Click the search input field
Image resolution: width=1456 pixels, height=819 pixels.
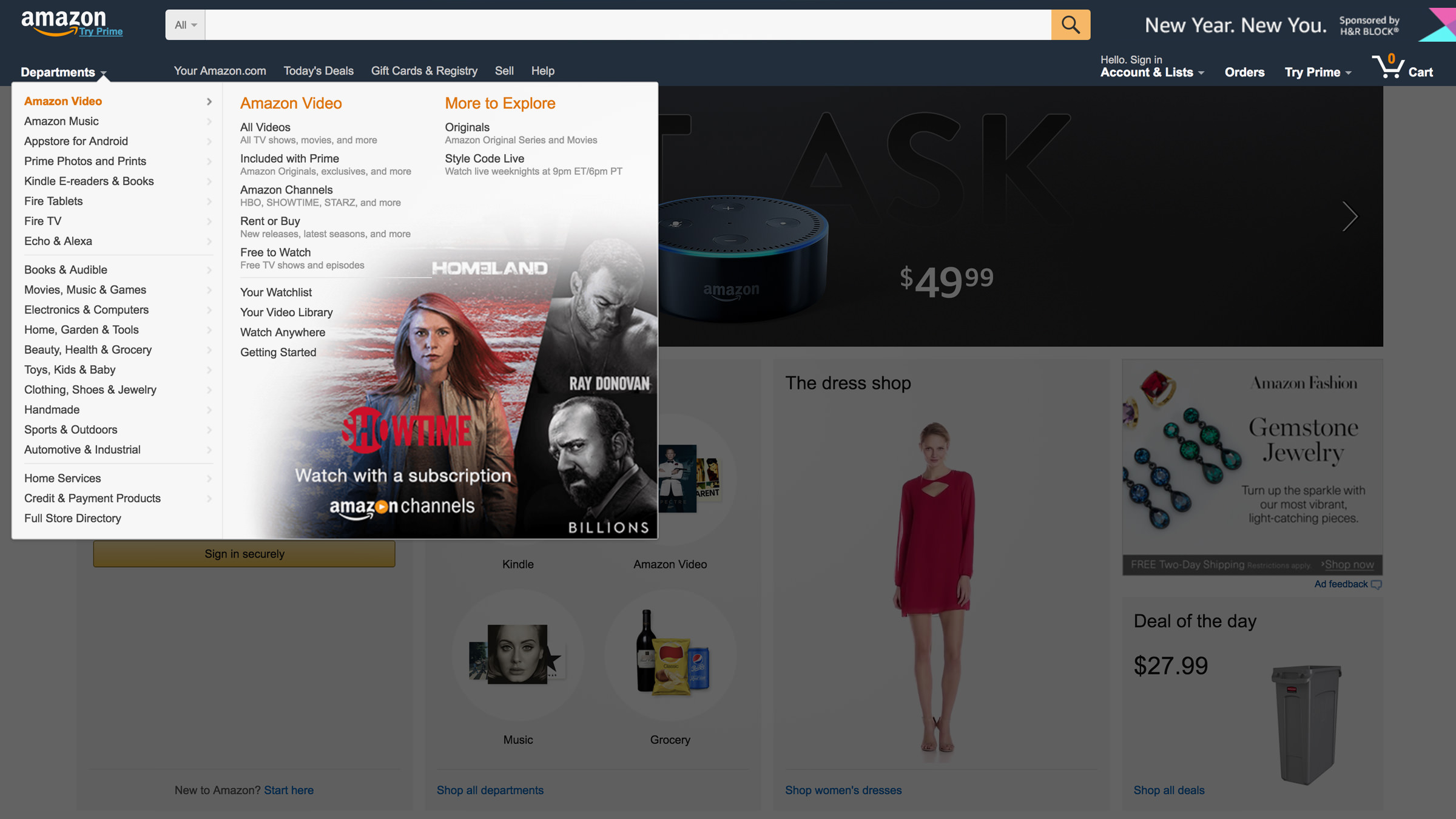(x=628, y=24)
